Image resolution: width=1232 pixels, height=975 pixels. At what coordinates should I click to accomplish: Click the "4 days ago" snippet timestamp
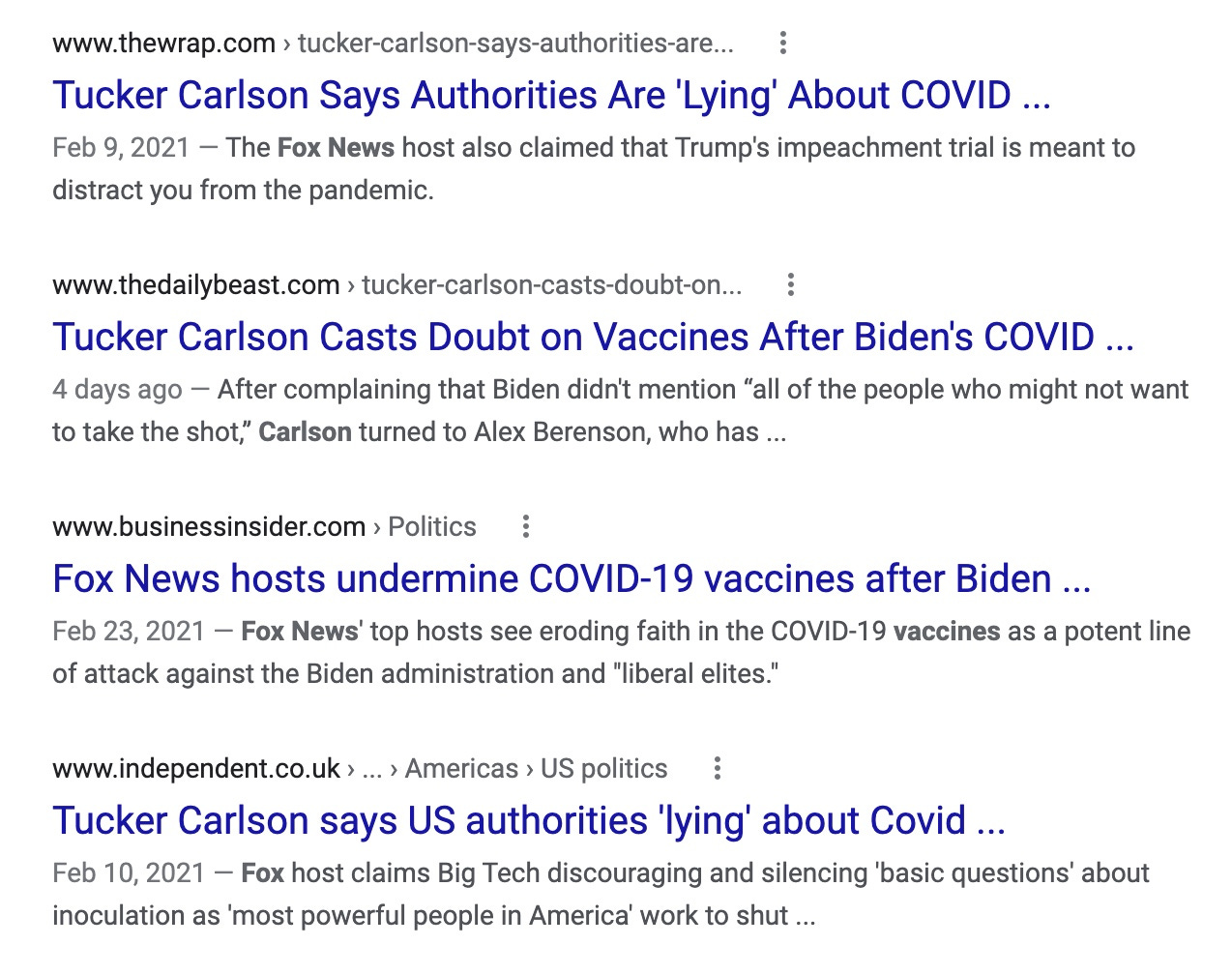[117, 389]
